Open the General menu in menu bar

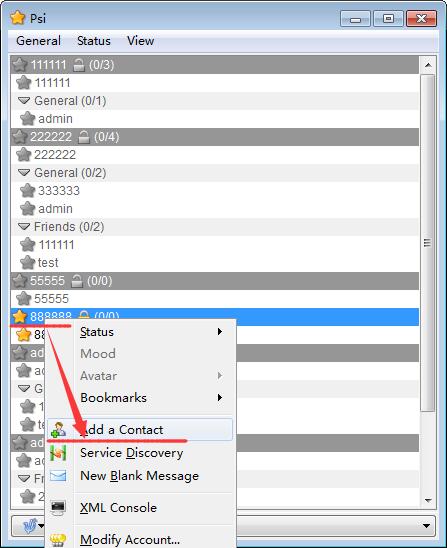click(x=38, y=41)
